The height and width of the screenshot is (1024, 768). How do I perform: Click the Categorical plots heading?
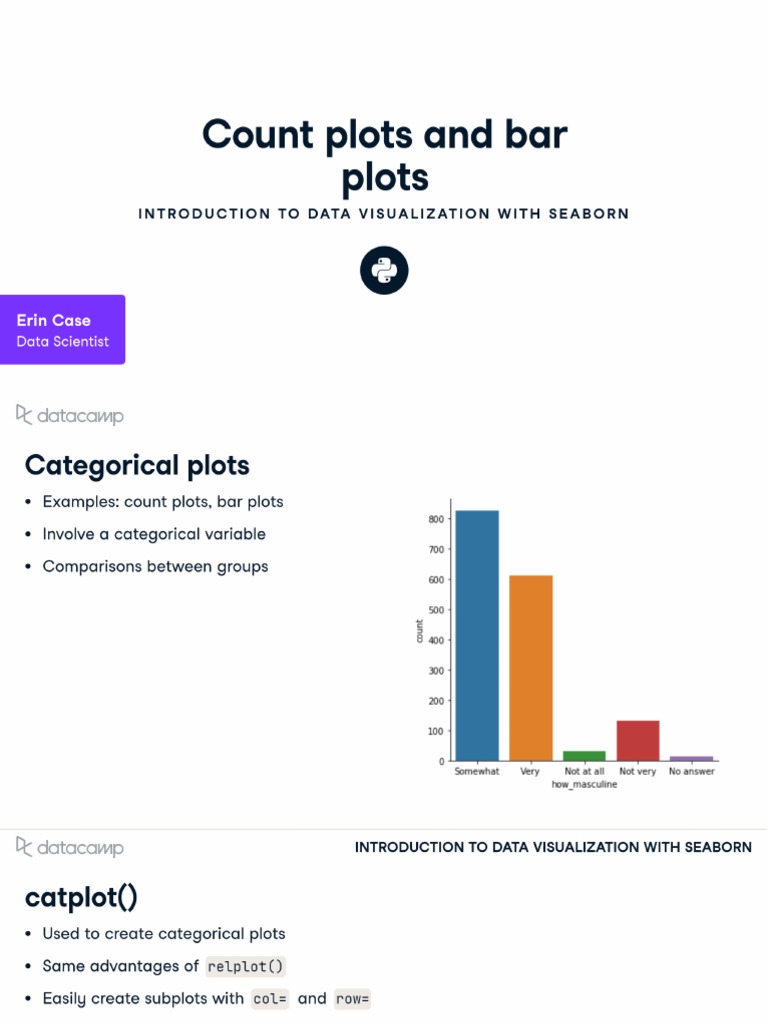coord(137,465)
